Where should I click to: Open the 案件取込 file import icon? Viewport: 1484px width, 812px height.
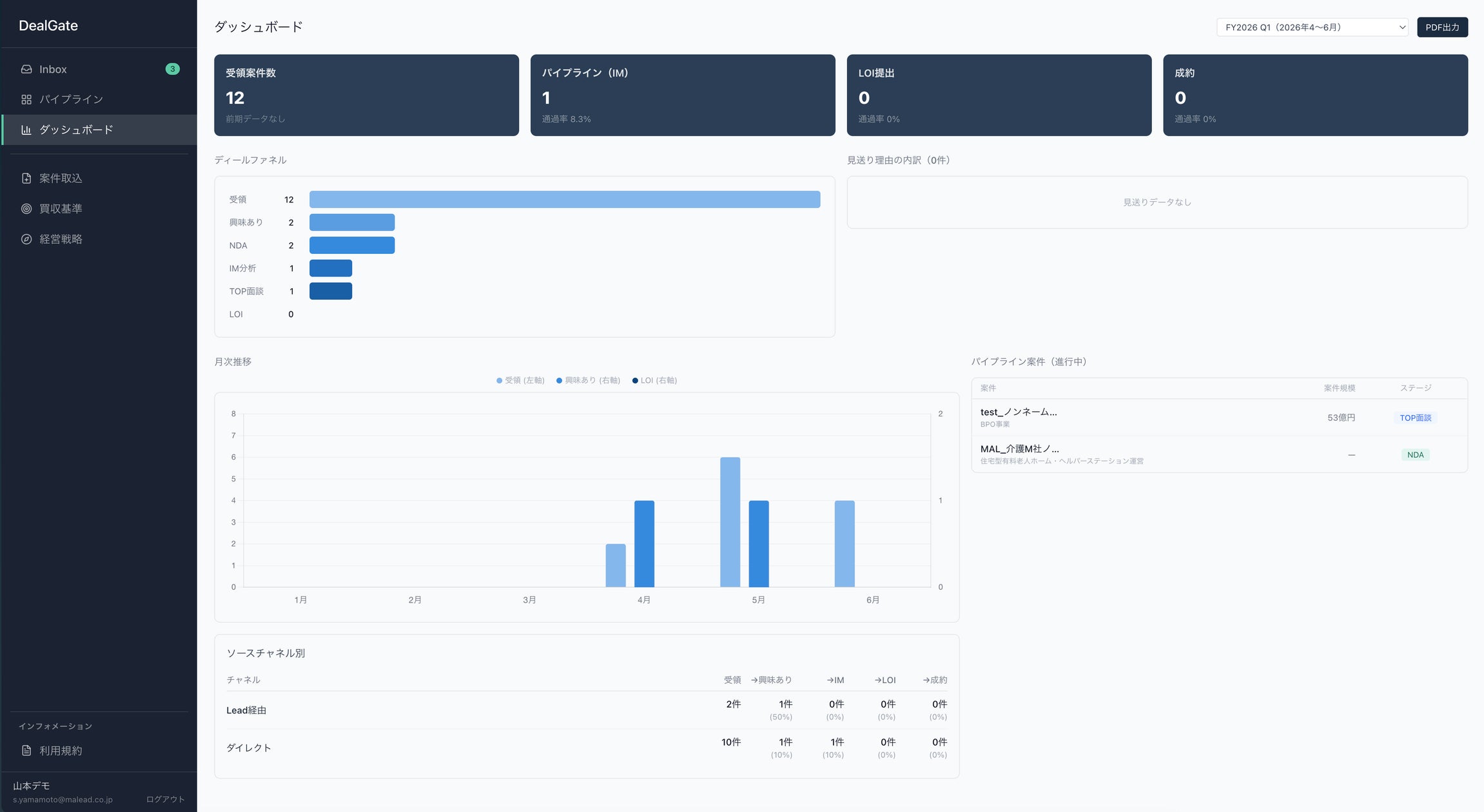point(26,179)
